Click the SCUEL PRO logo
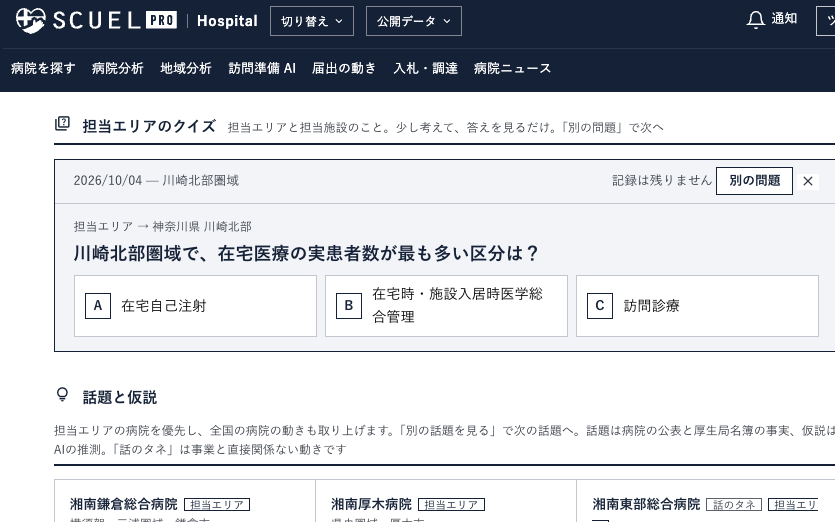Screen dimensions: 835x522 click(x=96, y=21)
